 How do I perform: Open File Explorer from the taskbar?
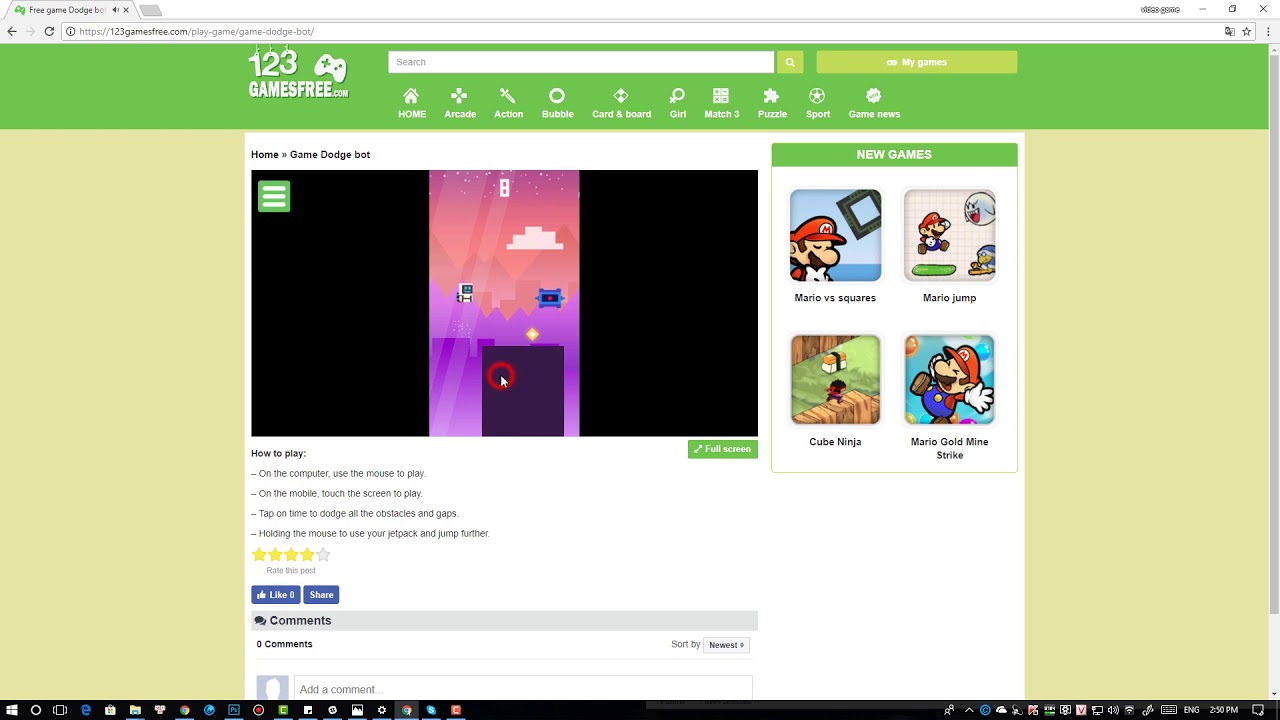pyautogui.click(x=135, y=710)
